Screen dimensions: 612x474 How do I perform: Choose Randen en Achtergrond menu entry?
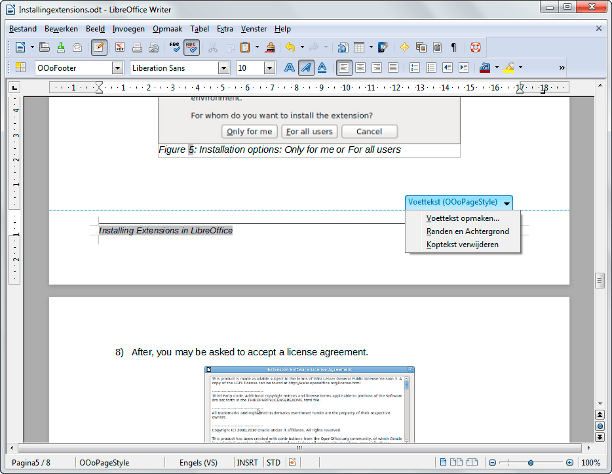tap(463, 231)
